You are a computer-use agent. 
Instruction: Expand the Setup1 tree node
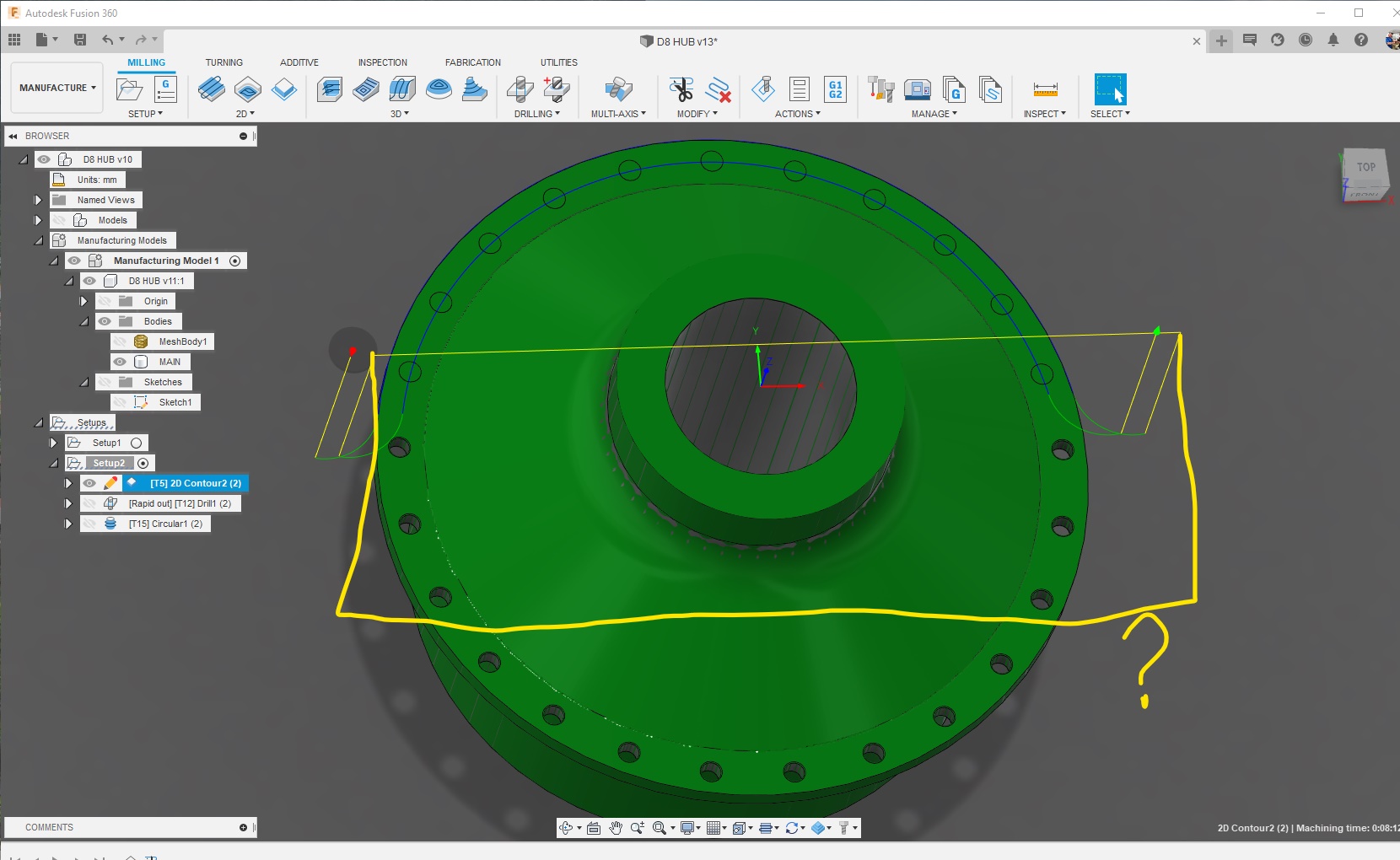pyautogui.click(x=53, y=442)
